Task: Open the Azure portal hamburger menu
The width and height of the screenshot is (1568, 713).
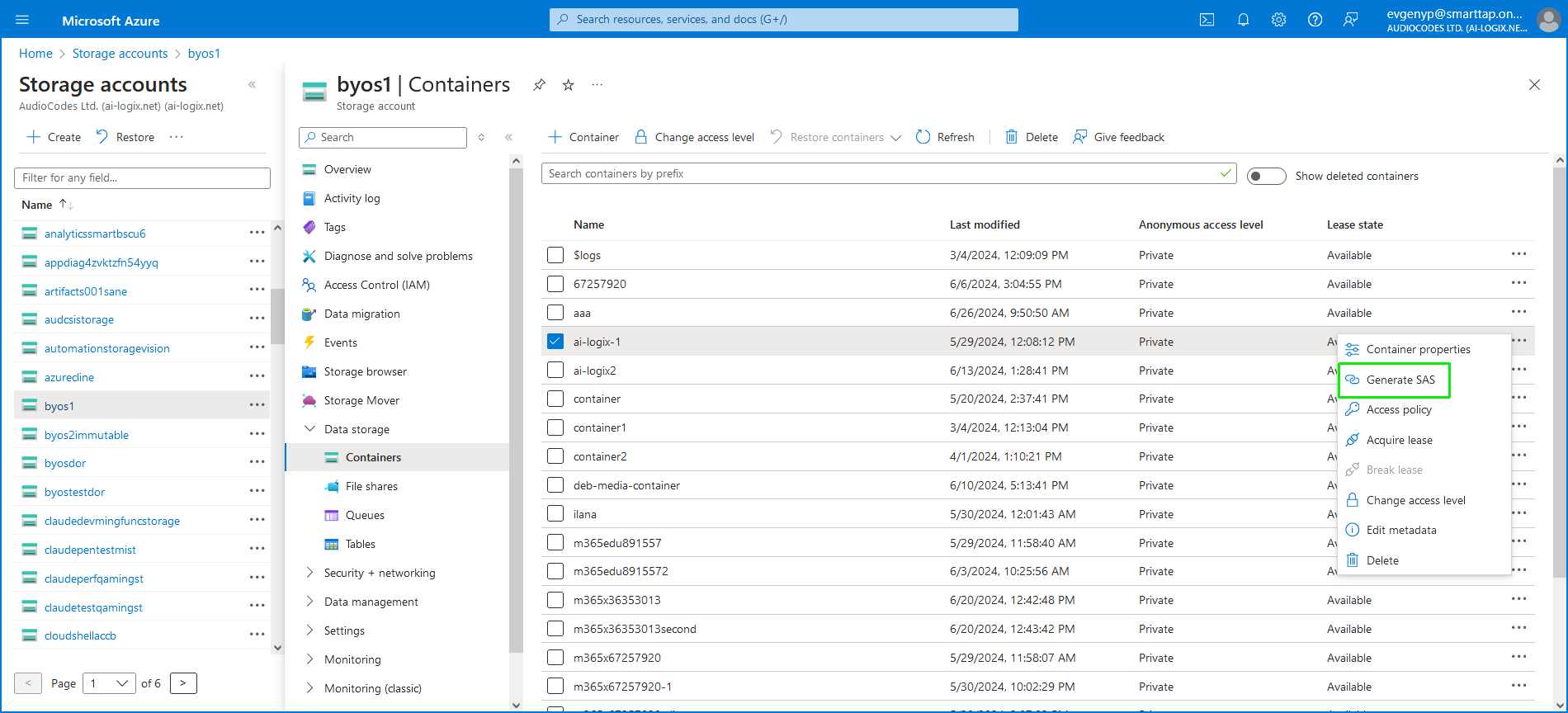Action: [22, 20]
